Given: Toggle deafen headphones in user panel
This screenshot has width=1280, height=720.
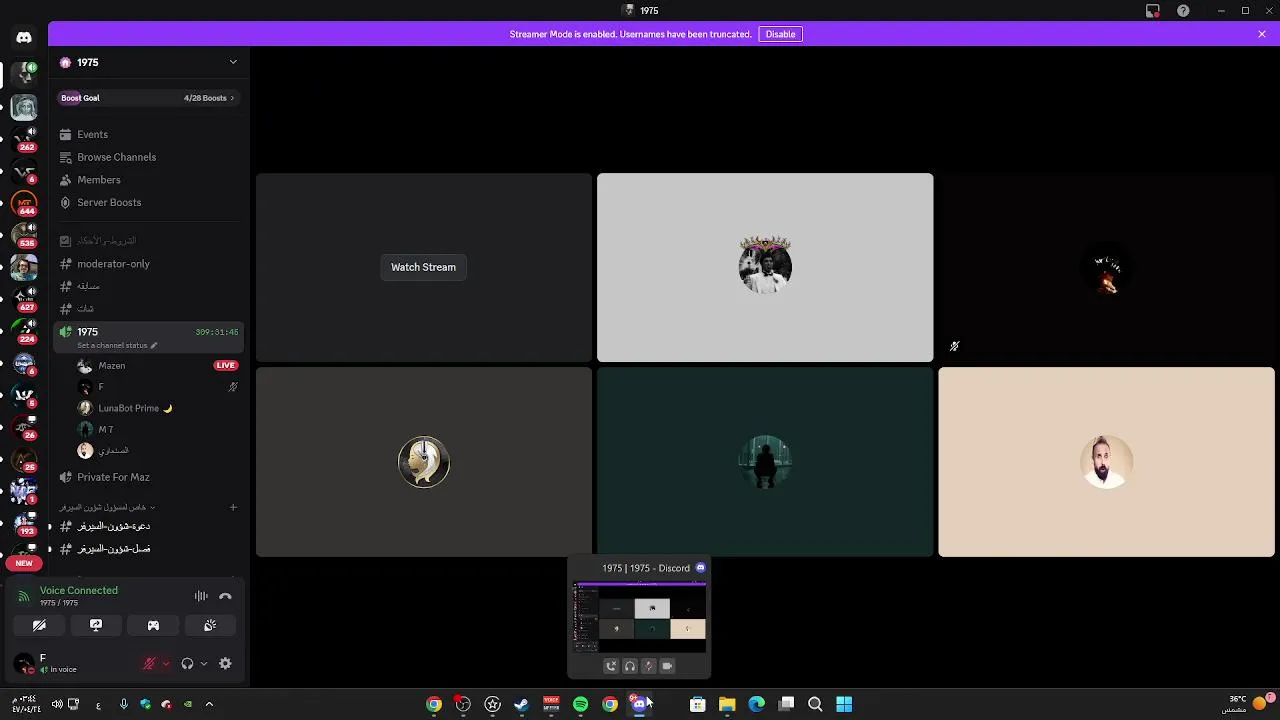Looking at the screenshot, I should tap(187, 663).
